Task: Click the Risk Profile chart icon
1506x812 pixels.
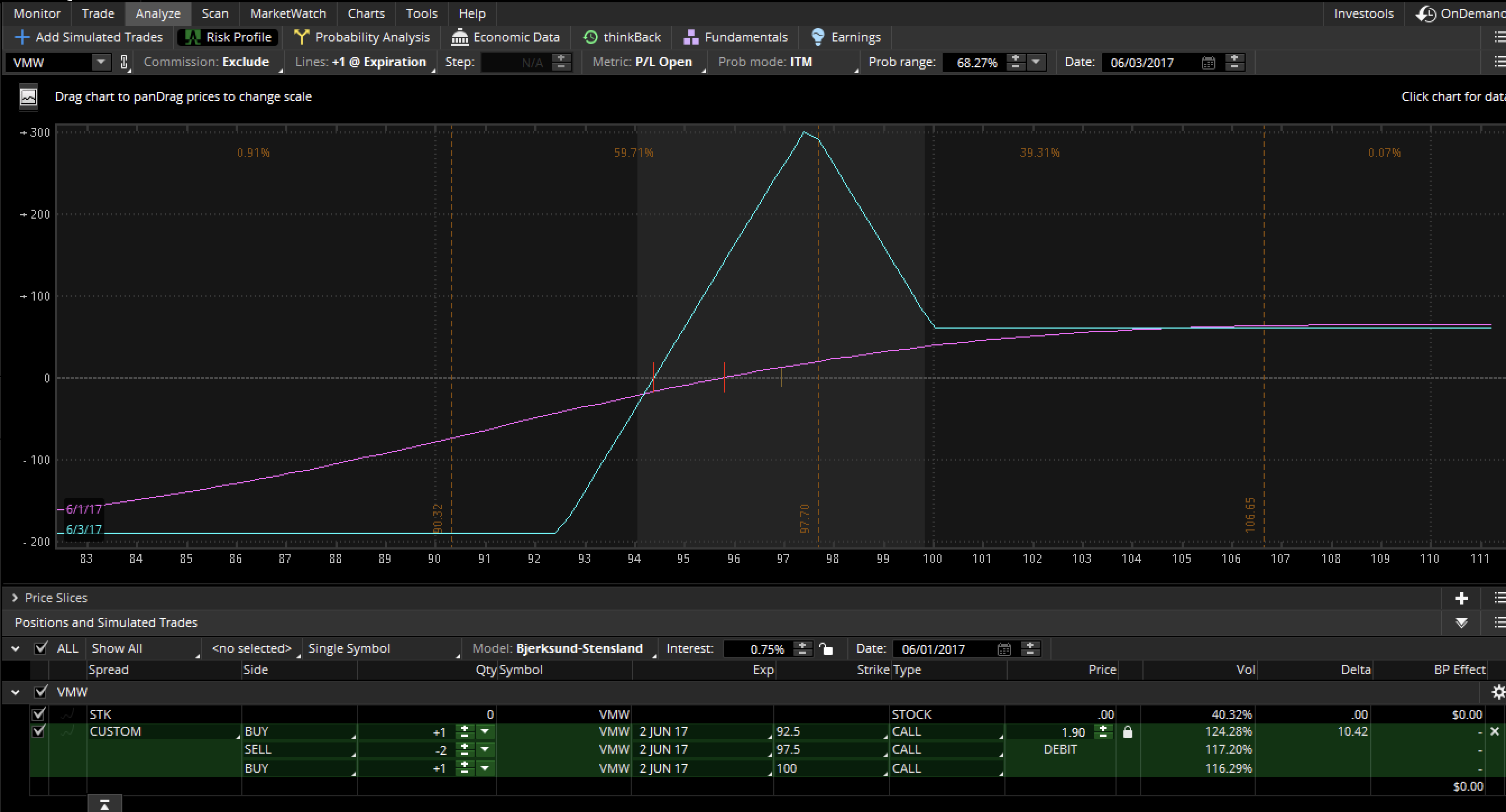Action: [192, 38]
